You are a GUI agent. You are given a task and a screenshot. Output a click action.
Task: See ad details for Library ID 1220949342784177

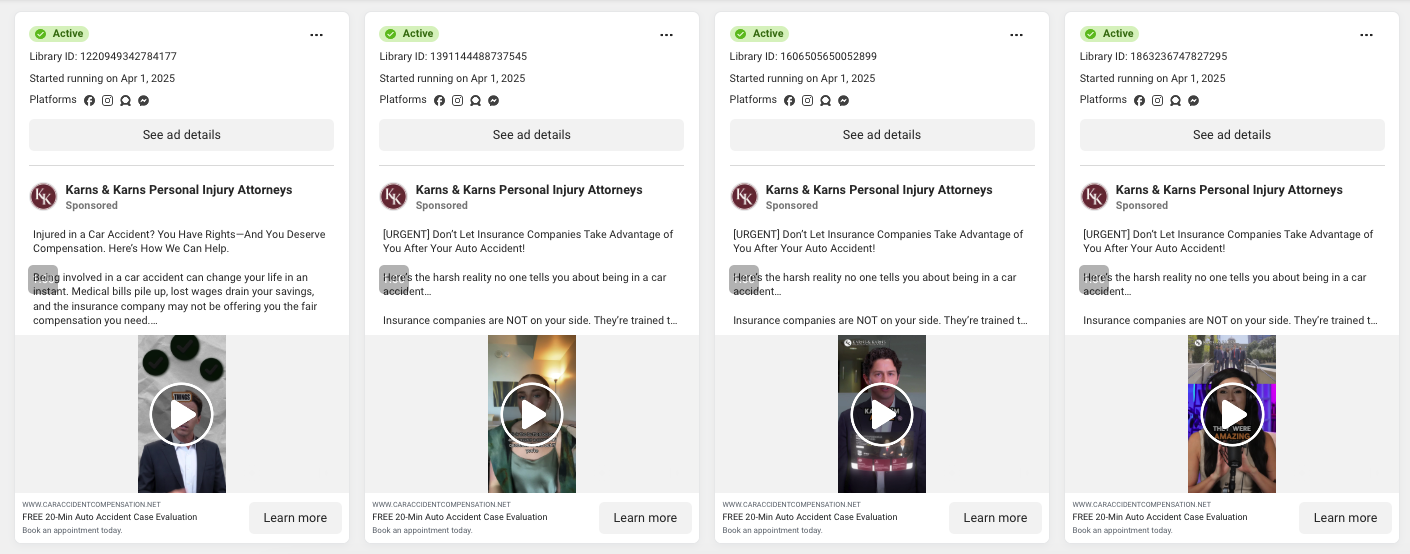click(x=181, y=135)
